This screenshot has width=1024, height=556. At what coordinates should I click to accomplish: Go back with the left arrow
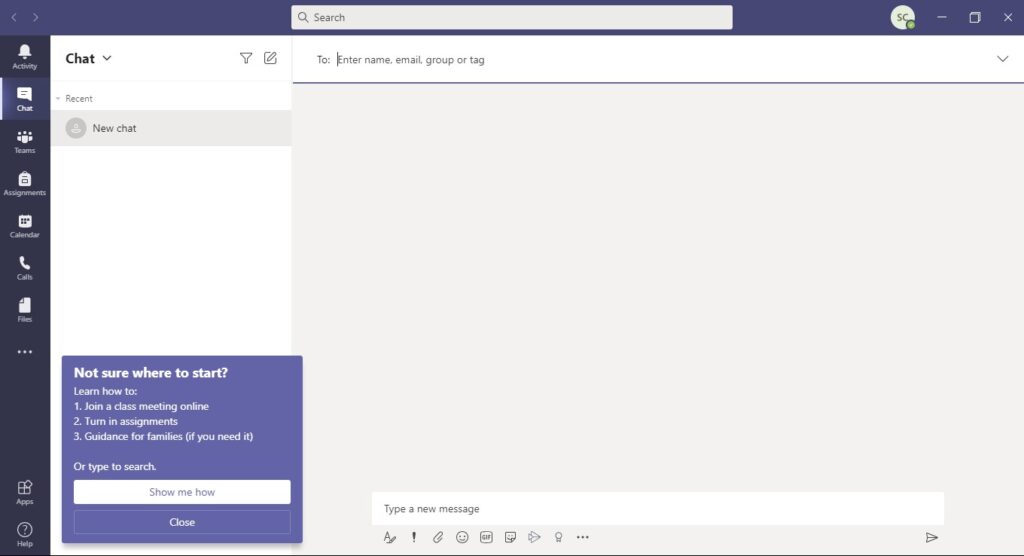[x=14, y=18]
